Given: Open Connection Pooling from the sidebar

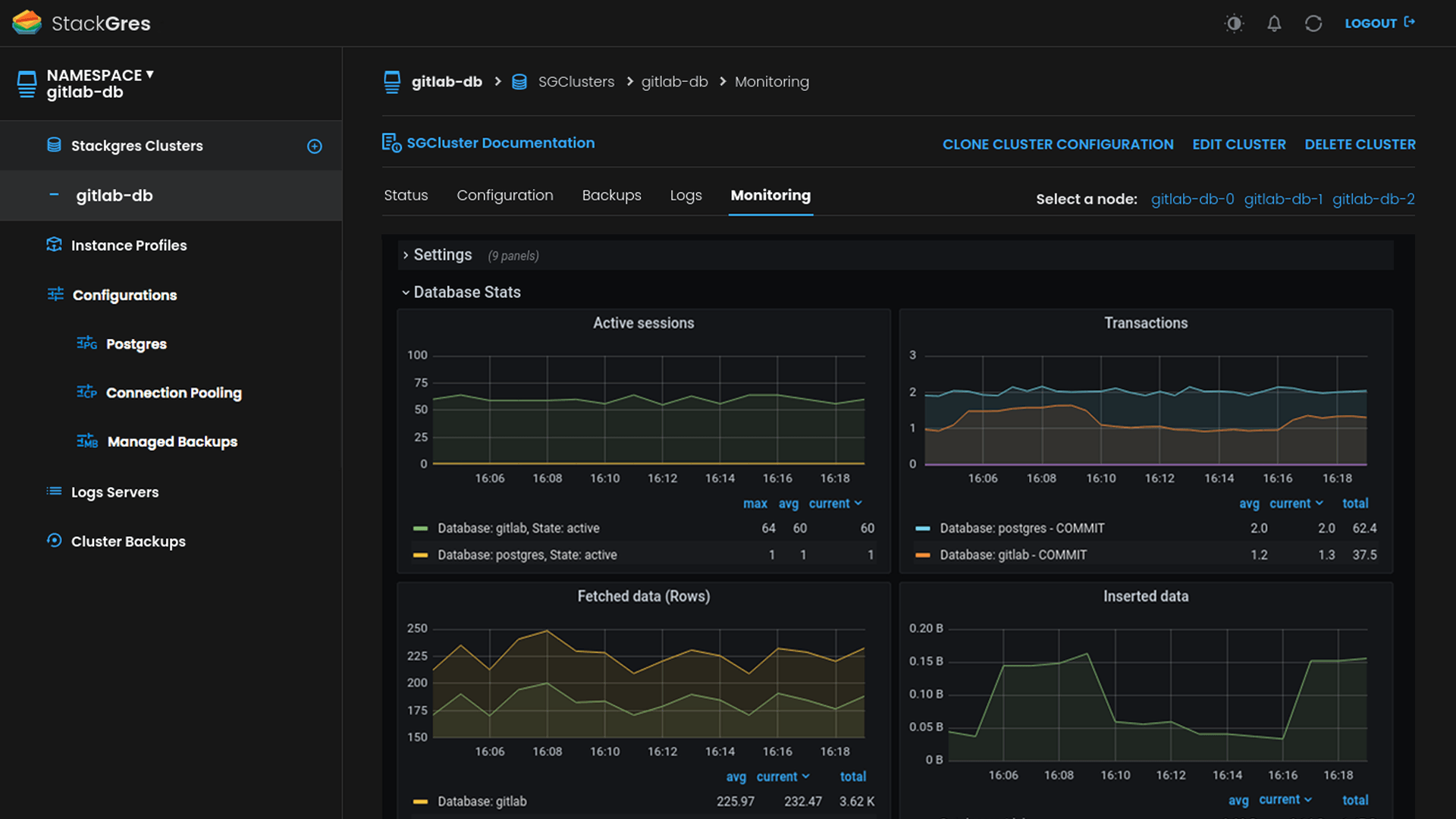Looking at the screenshot, I should click(x=174, y=393).
